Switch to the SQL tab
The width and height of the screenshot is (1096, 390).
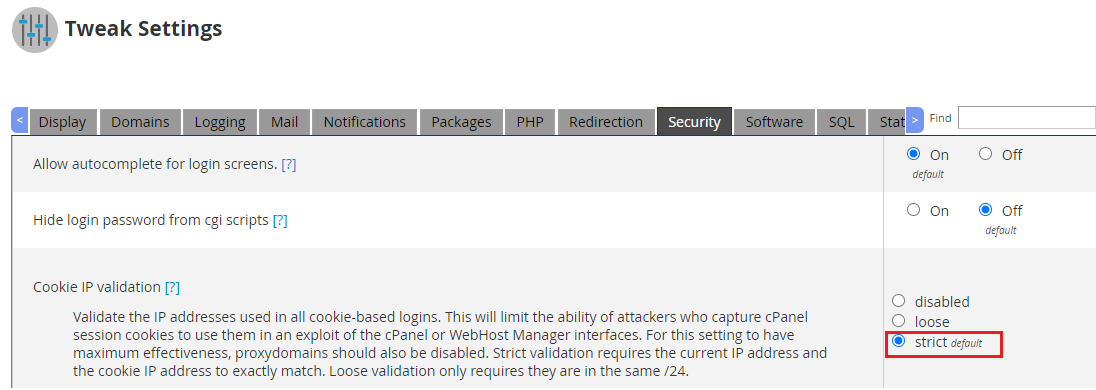point(842,122)
